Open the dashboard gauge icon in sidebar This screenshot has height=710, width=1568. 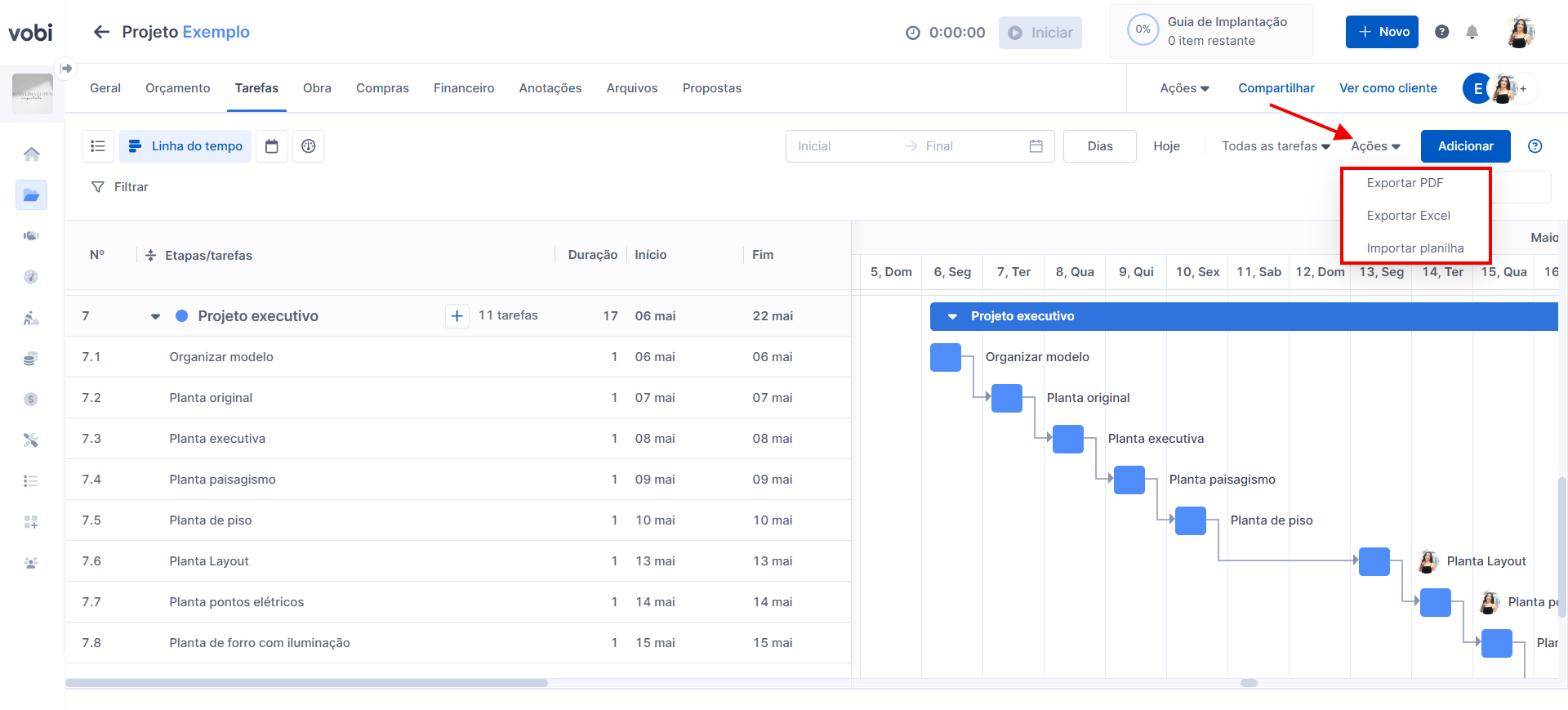[31, 277]
